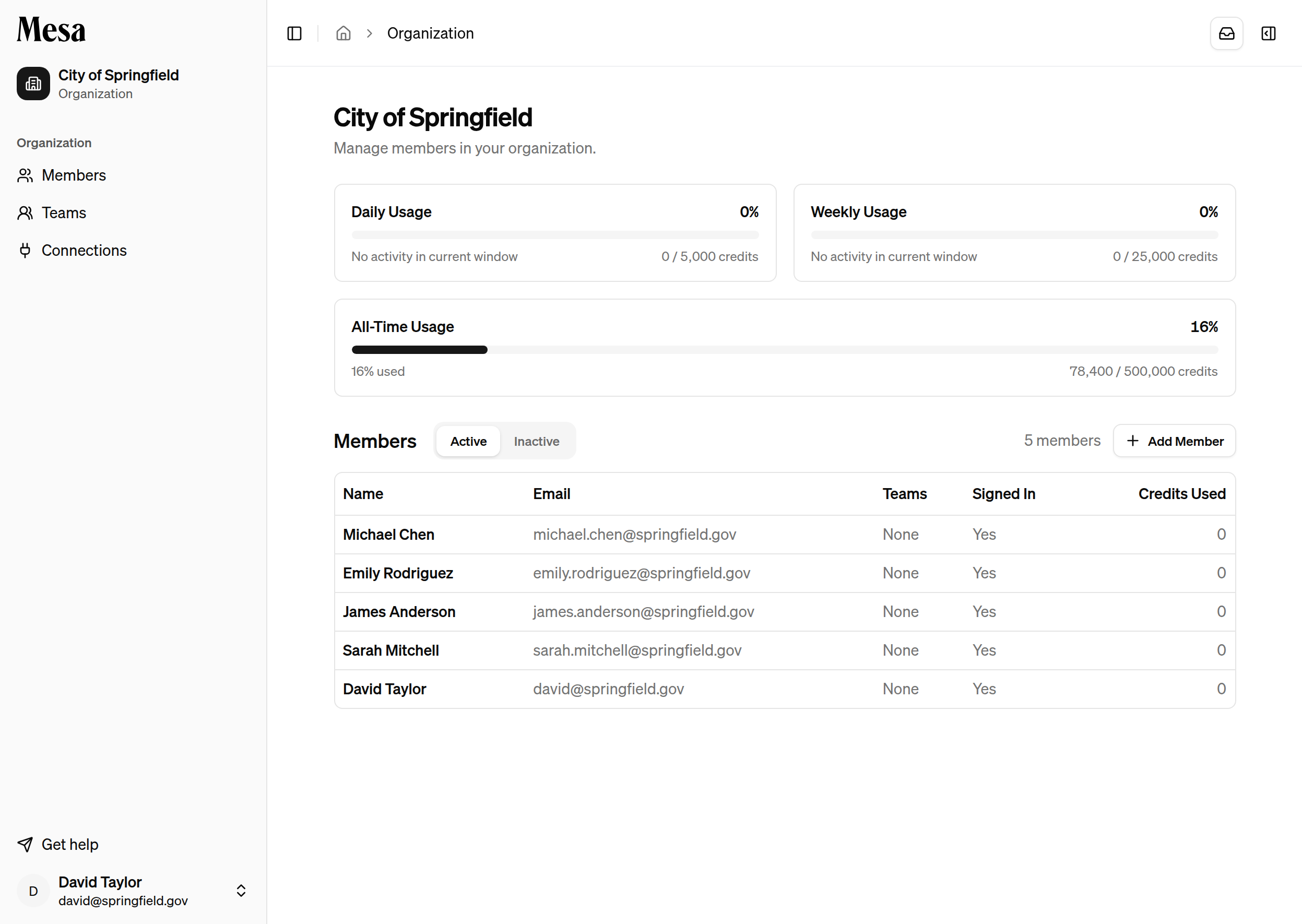The image size is (1302, 924).
Task: Click sarah.mitchell@springfield.gov email
Action: pos(637,650)
